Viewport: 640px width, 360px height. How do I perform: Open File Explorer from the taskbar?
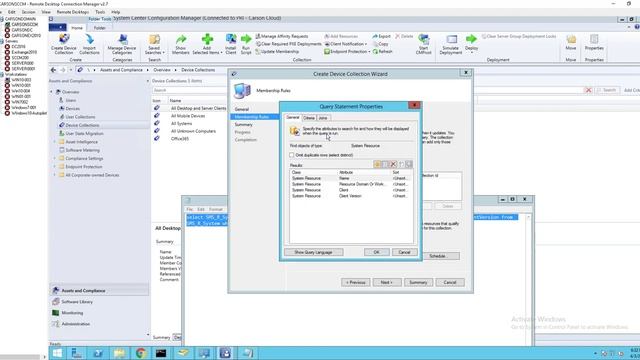click(x=120, y=353)
